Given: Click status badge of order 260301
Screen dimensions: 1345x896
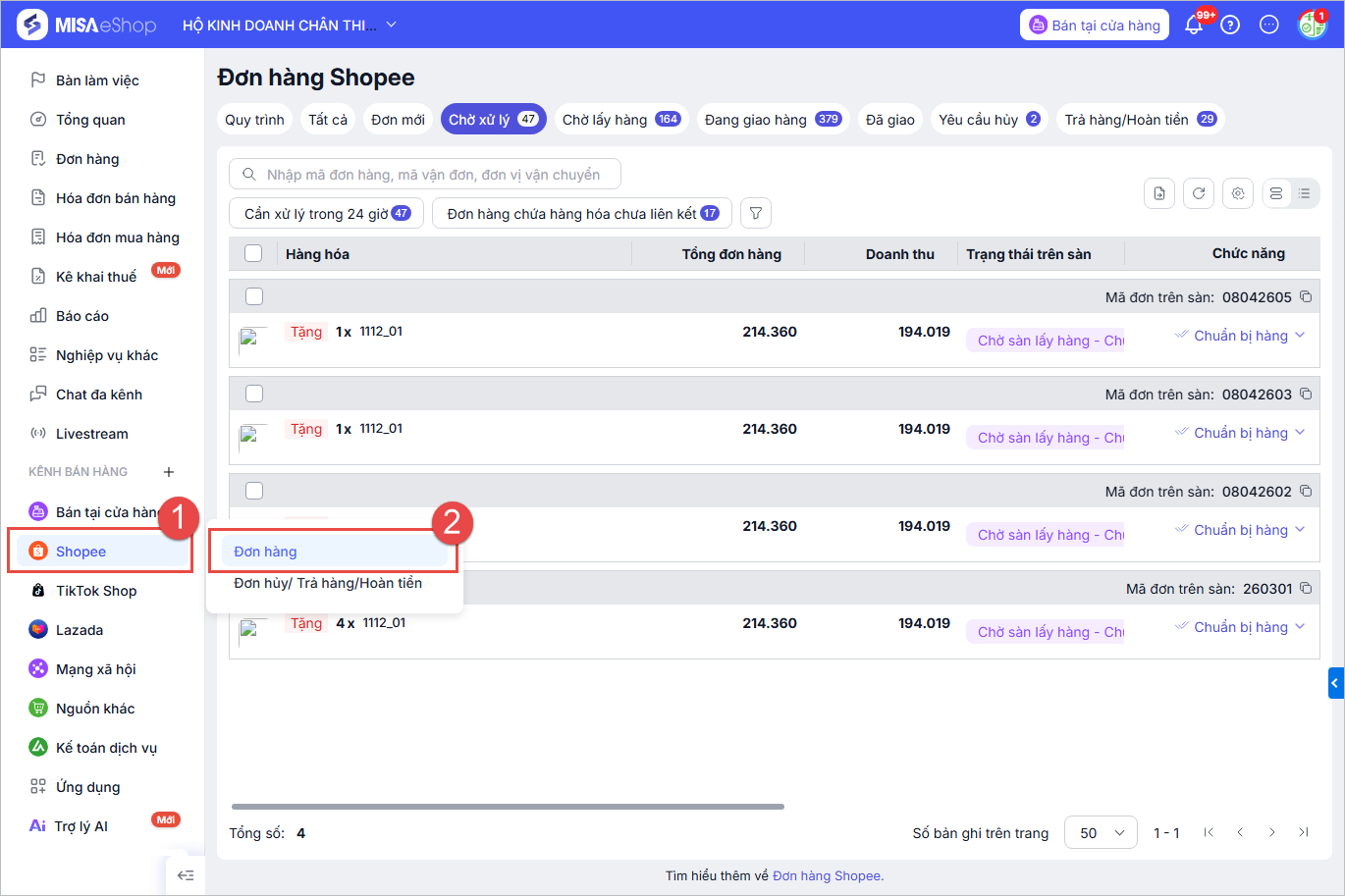Looking at the screenshot, I should pos(1046,632).
